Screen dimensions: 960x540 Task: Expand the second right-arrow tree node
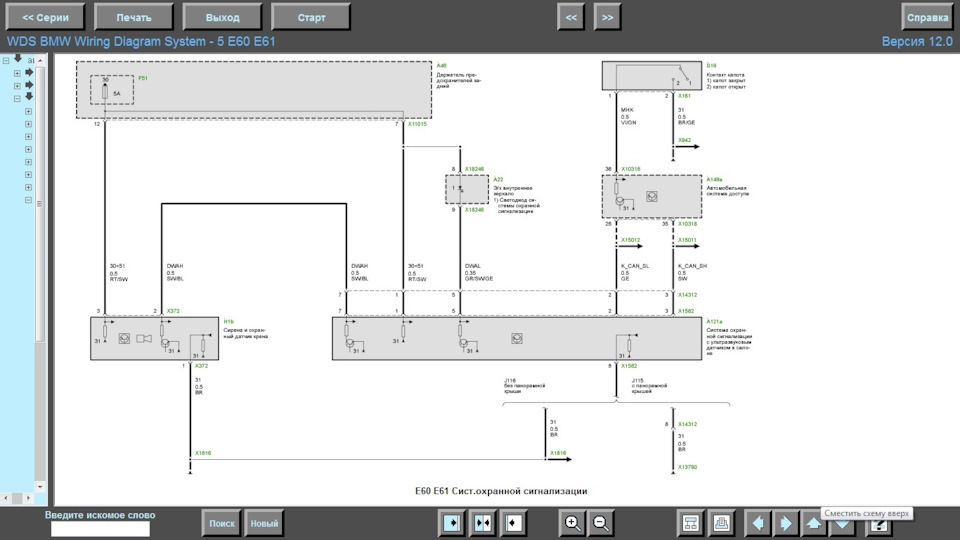[17, 86]
